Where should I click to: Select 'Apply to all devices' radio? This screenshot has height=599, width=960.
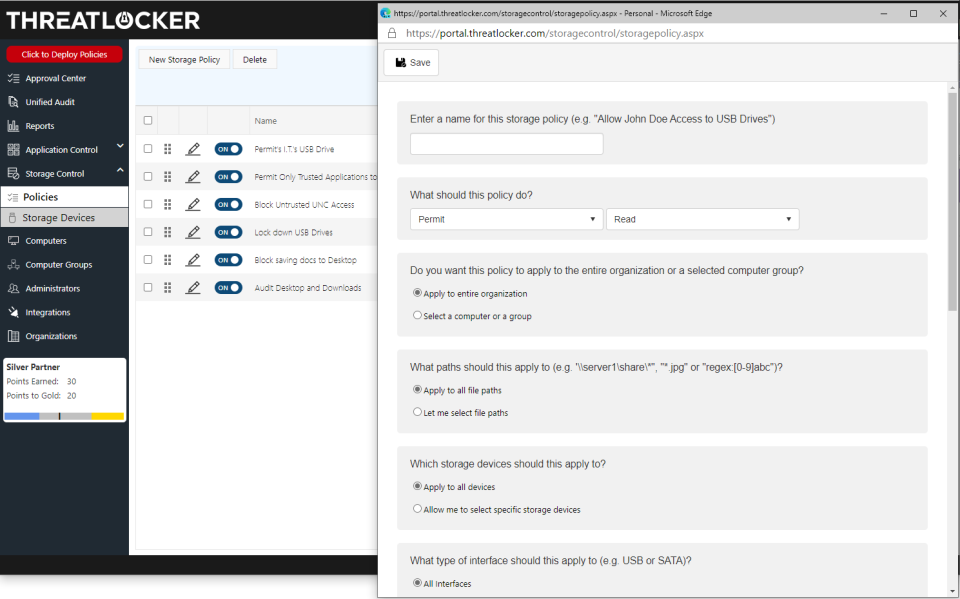pyautogui.click(x=418, y=486)
